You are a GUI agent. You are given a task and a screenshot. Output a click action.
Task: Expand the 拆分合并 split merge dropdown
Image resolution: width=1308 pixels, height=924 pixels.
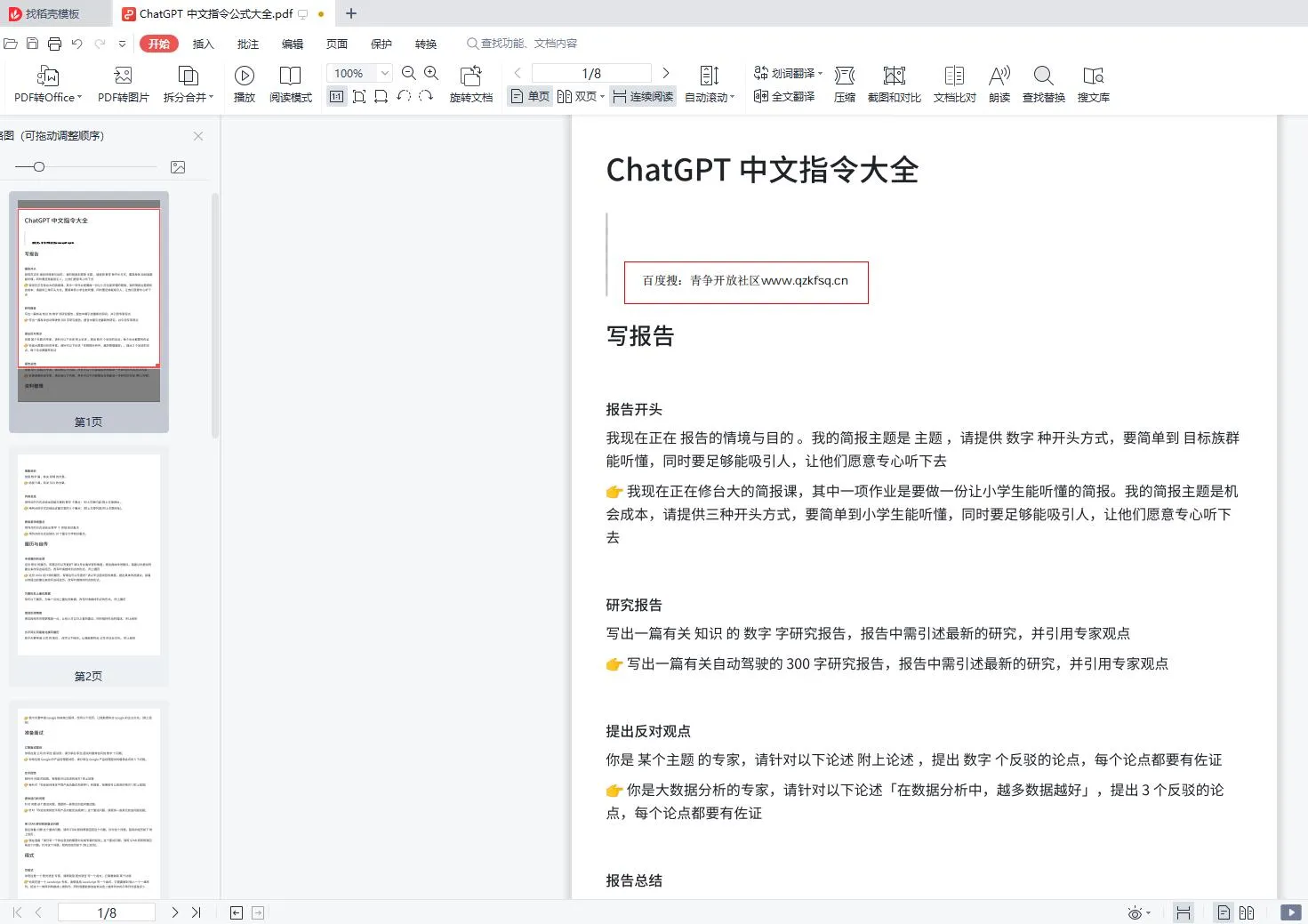211,97
